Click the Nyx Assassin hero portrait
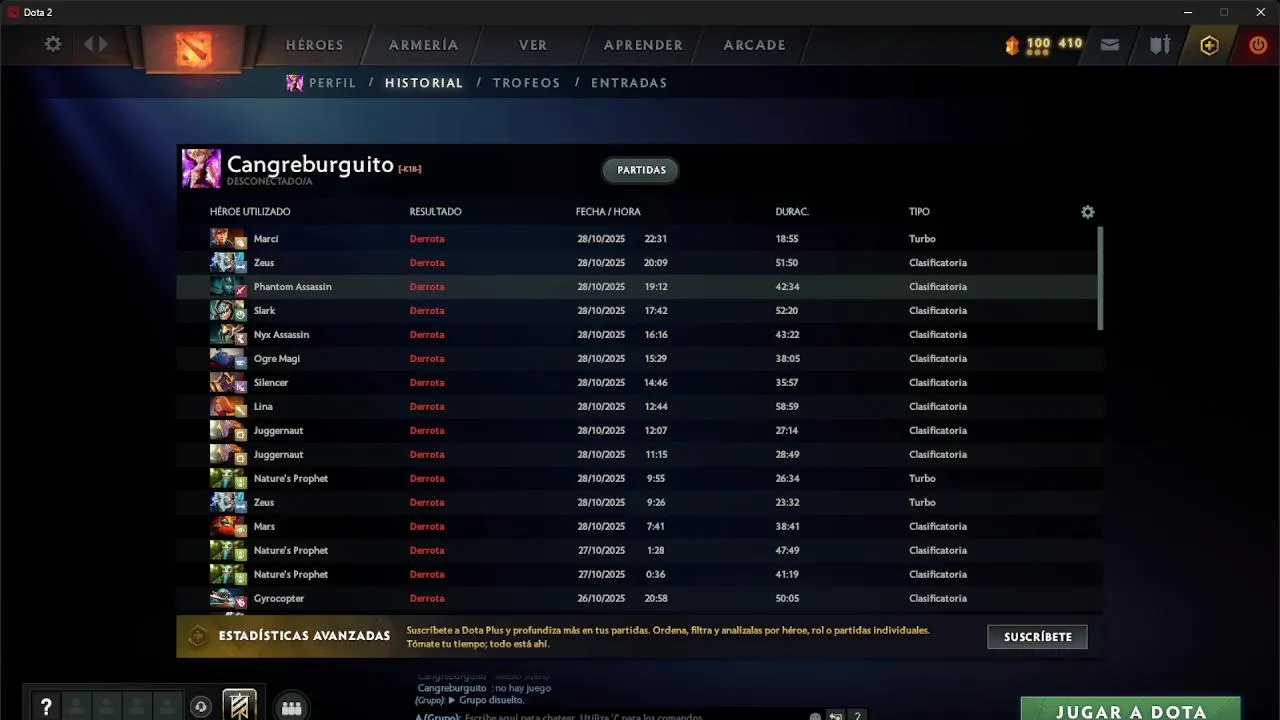The width and height of the screenshot is (1280, 720). coord(227,335)
